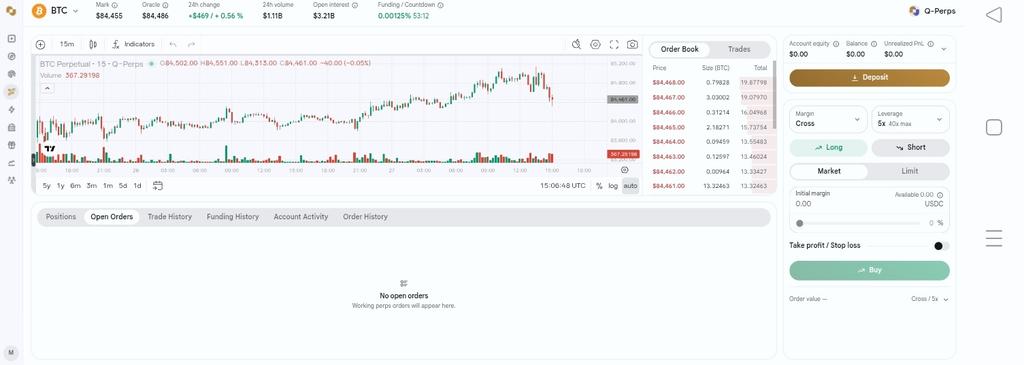Click the palette-shaped icon in left sidebar
The image size is (1024, 365).
click(11, 74)
